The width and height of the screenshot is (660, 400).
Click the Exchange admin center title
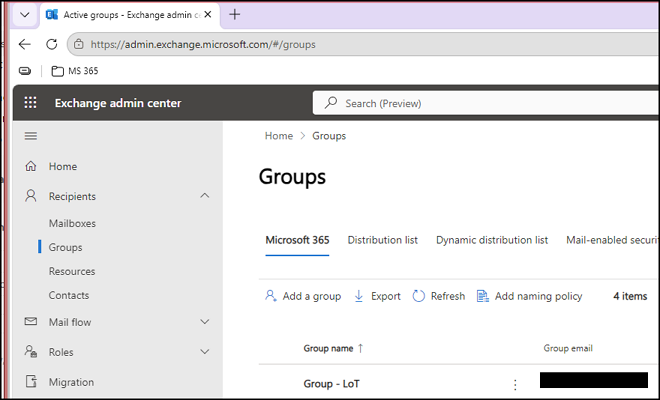coord(118,103)
